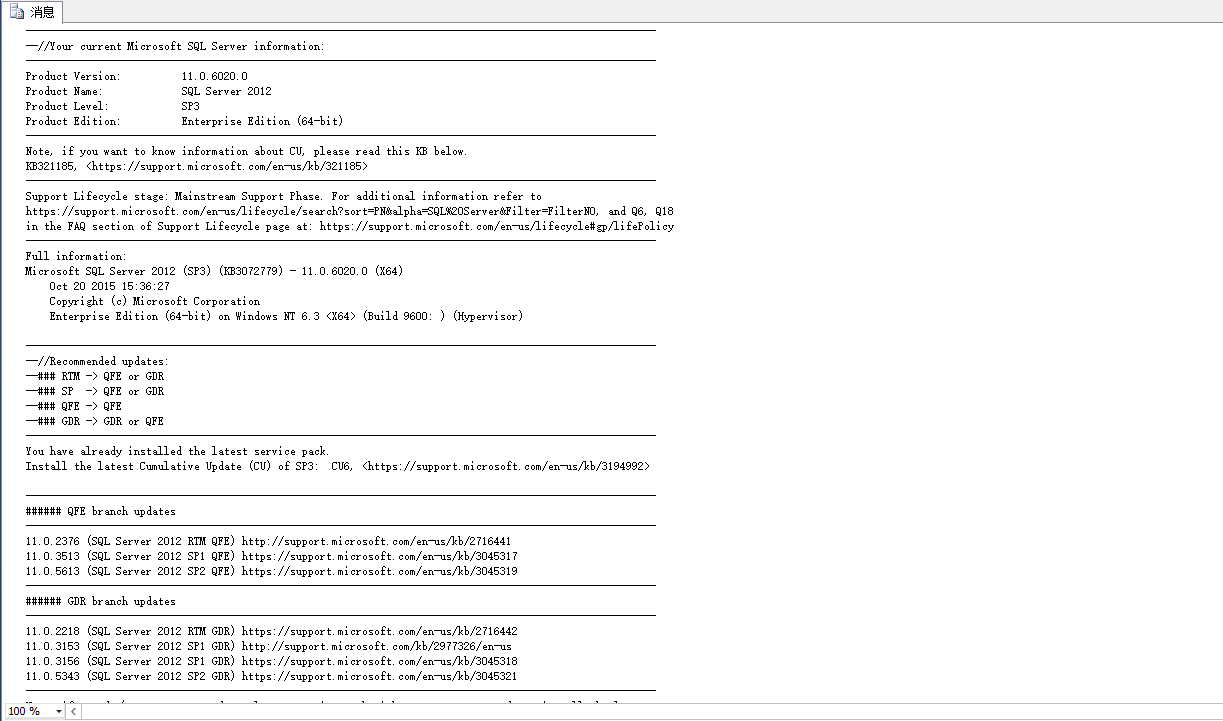Click the kb/3045321 SP2 GDR link

pyautogui.click(x=379, y=676)
